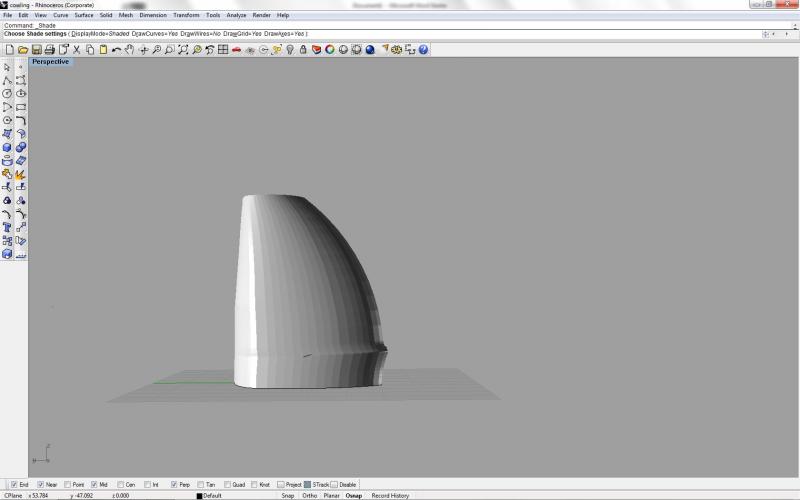Click the Undo arrow icon
Screen dimensions: 800x500
116,49
